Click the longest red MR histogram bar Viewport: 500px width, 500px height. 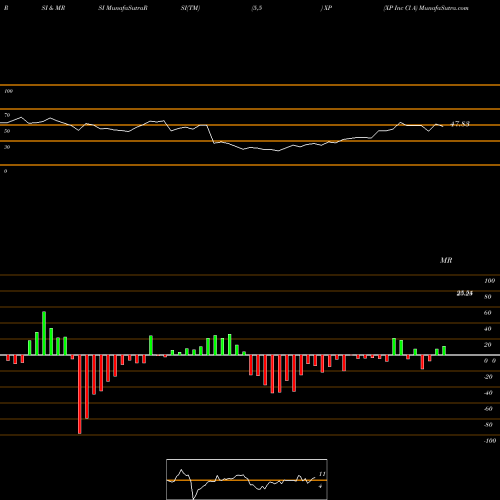80,394
